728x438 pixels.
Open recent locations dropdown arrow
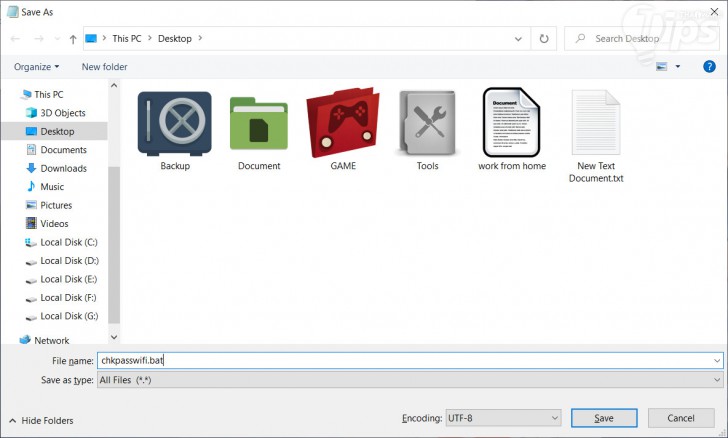pyautogui.click(x=57, y=39)
